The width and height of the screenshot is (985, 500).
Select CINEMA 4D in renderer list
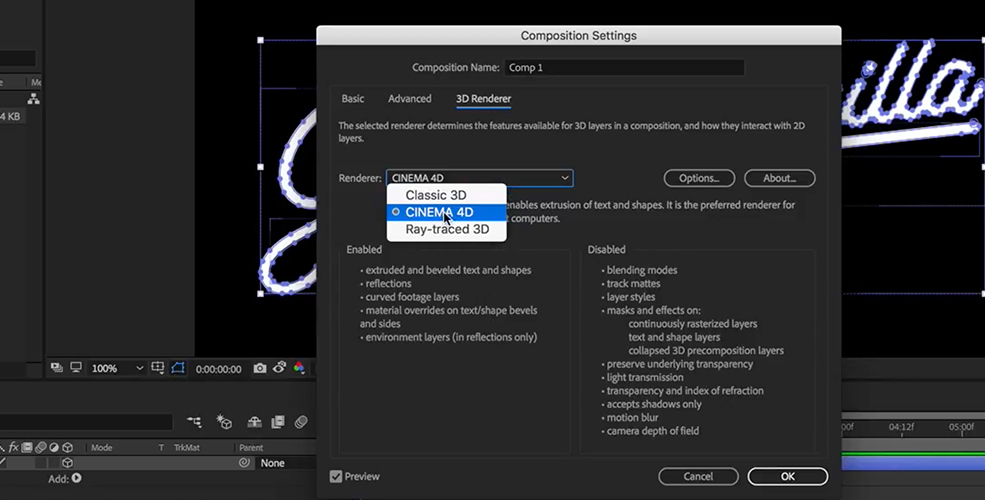[x=447, y=212]
